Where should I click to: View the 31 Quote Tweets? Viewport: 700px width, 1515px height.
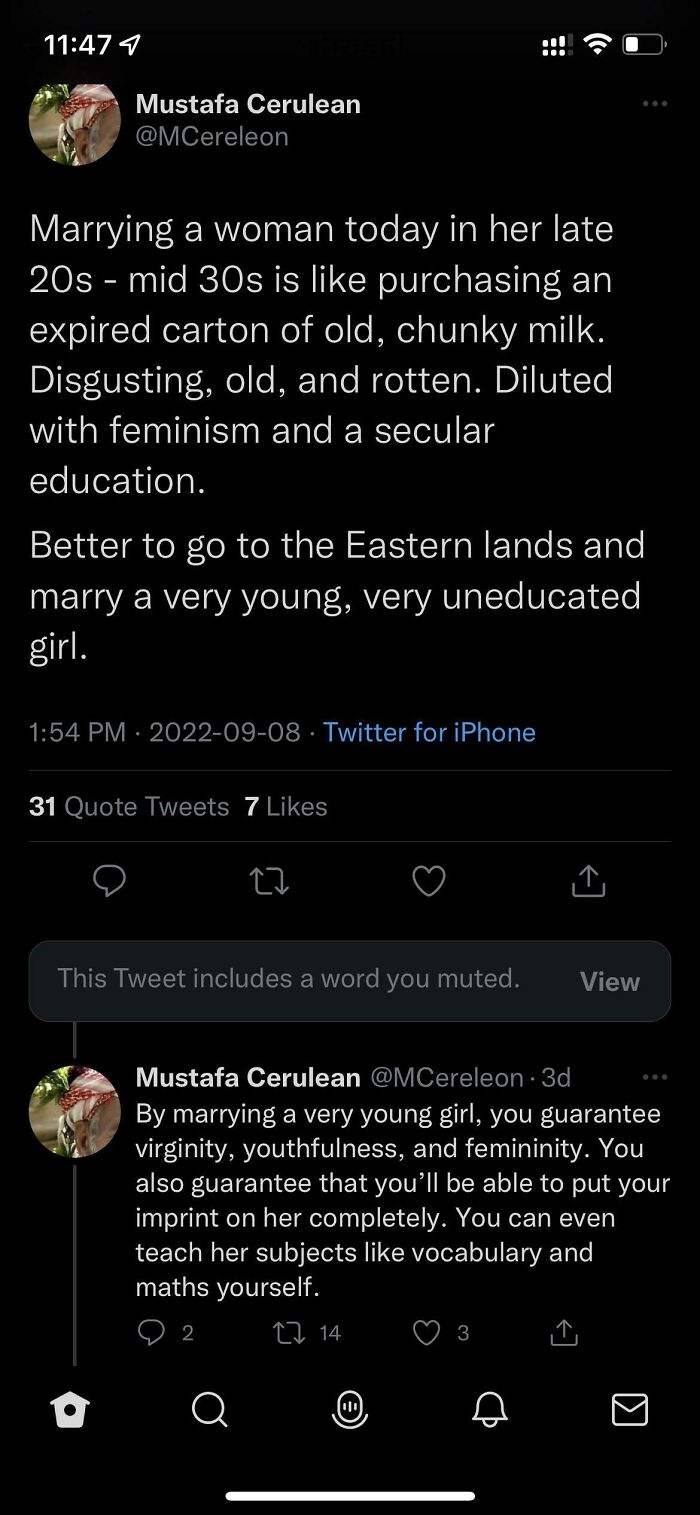[x=129, y=806]
